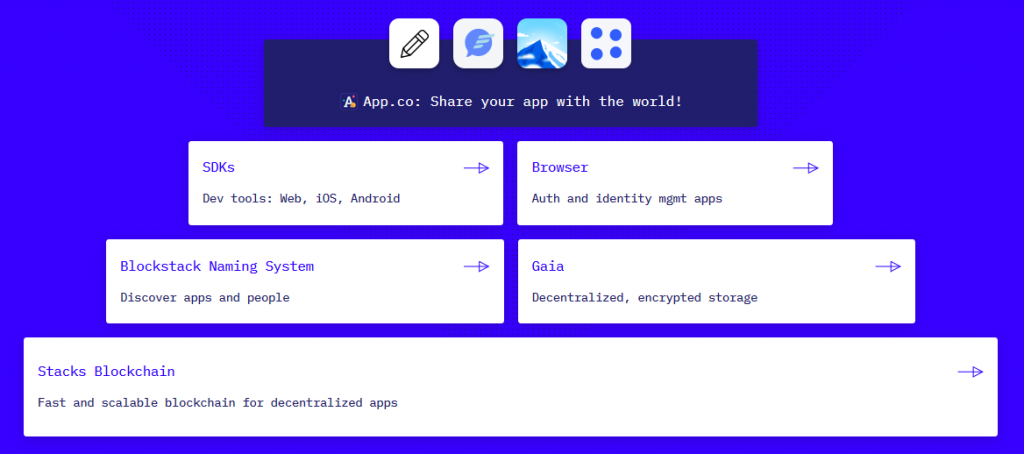Click the arrow on the Browser card

pyautogui.click(x=805, y=168)
